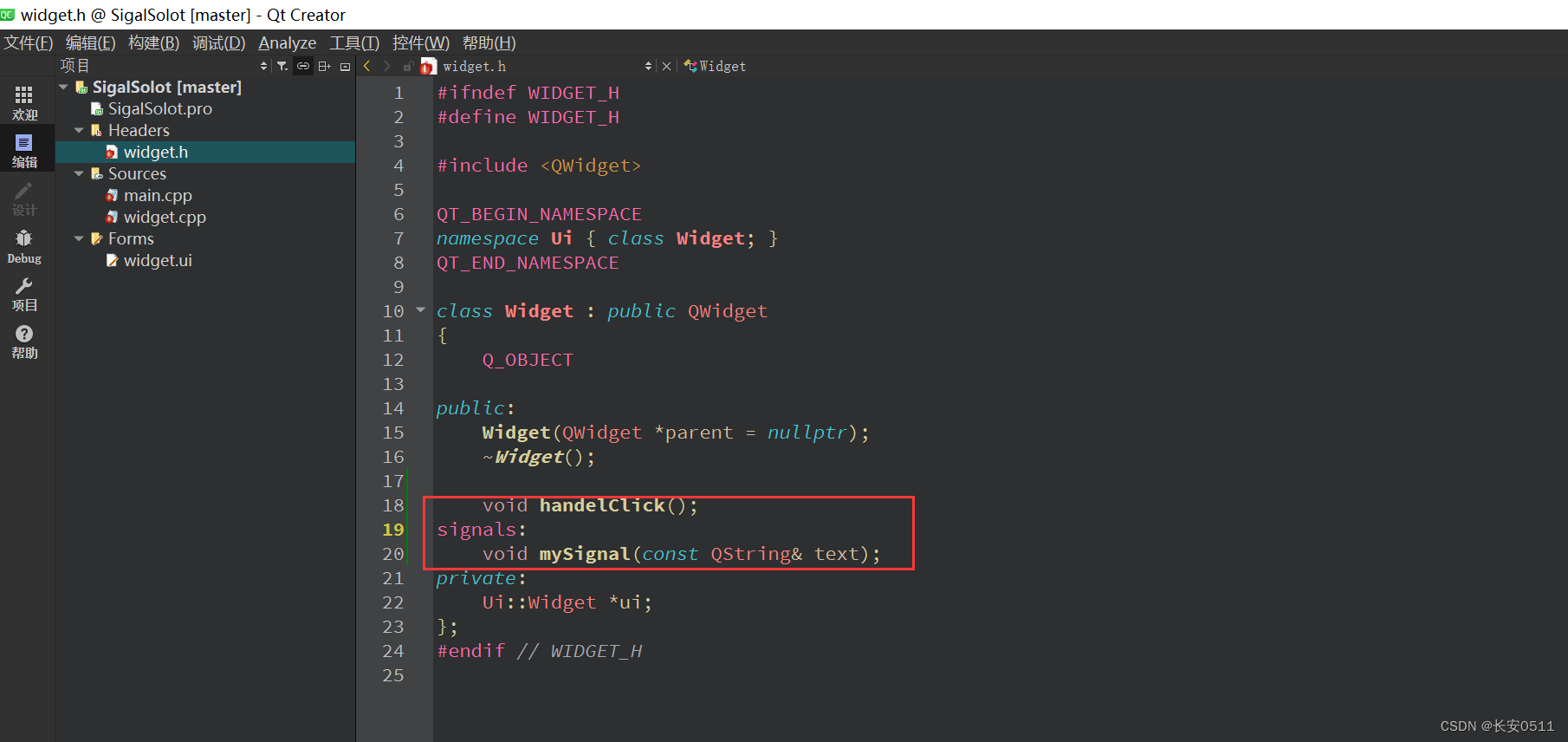Screen dimensions: 1568x742
Task: Collapse the SigalSolot [master] project node
Action: click(63, 87)
